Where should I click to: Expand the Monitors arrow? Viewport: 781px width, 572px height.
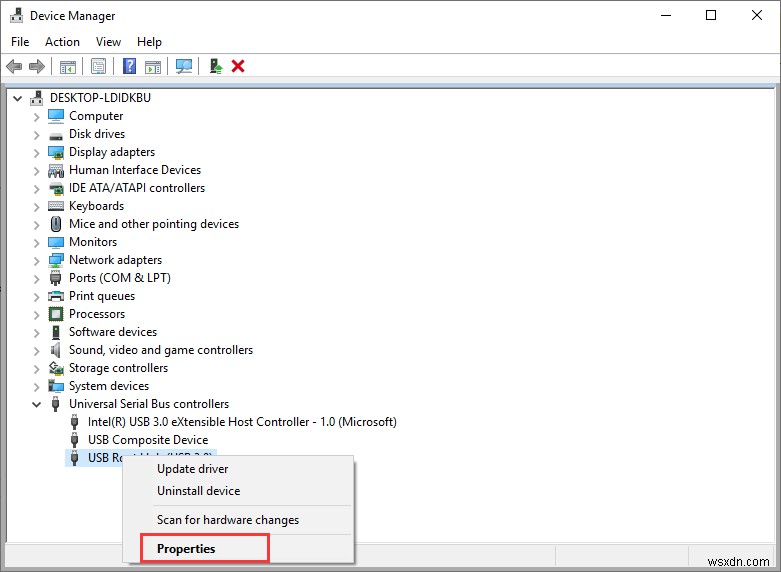coord(36,243)
